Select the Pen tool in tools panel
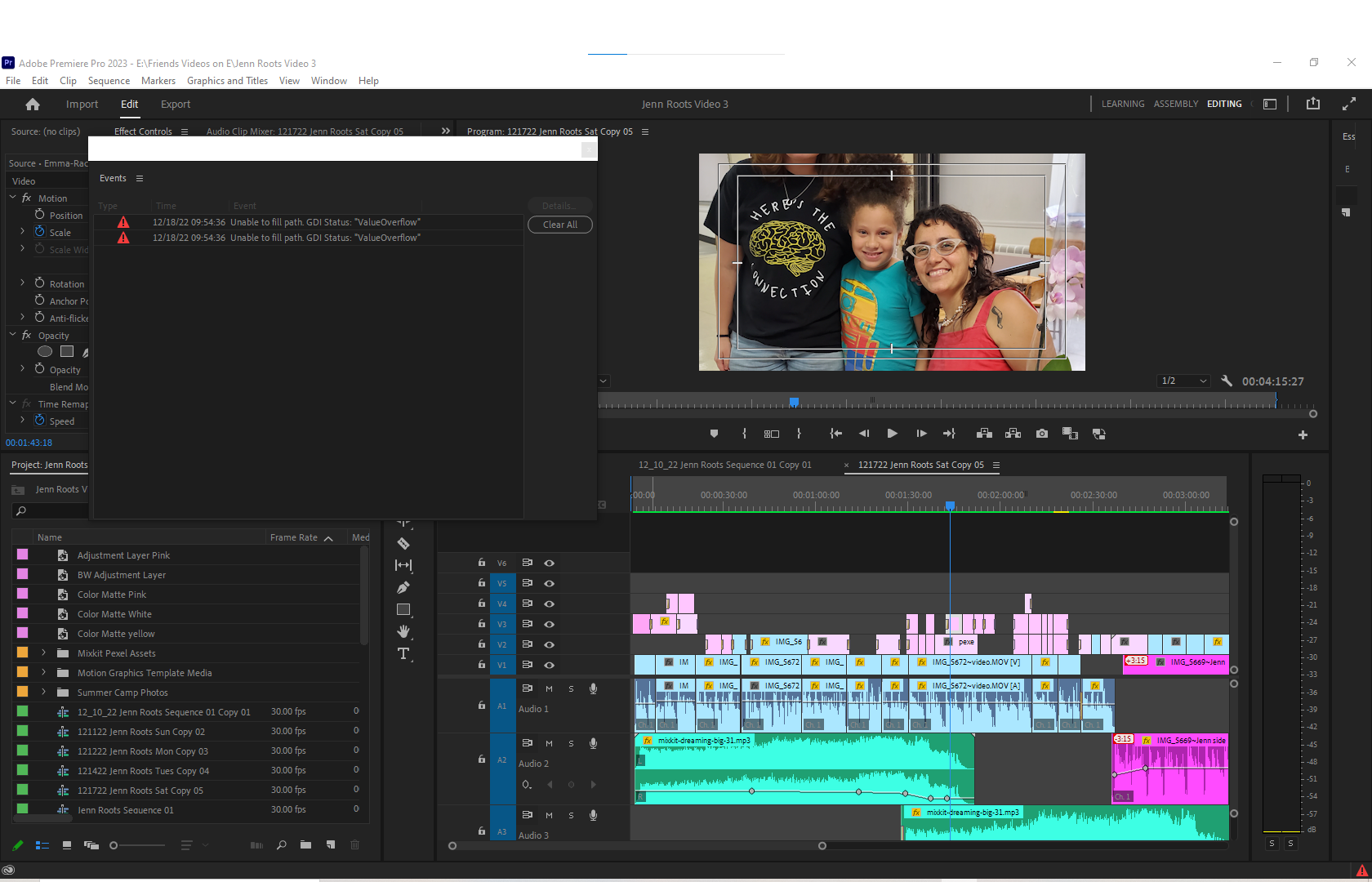Viewport: 1372px width, 882px height. click(x=403, y=587)
